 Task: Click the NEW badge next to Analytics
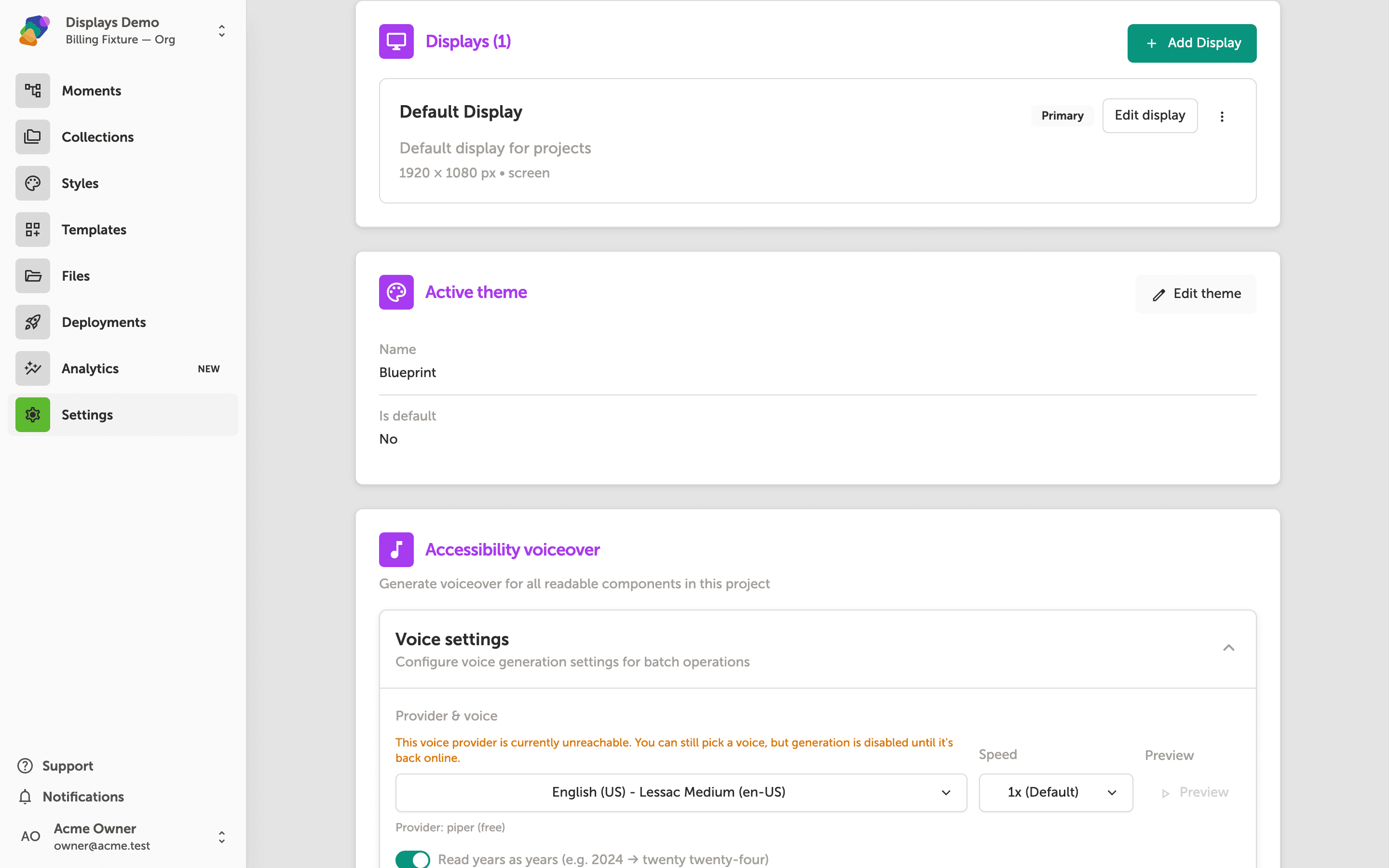coord(209,368)
